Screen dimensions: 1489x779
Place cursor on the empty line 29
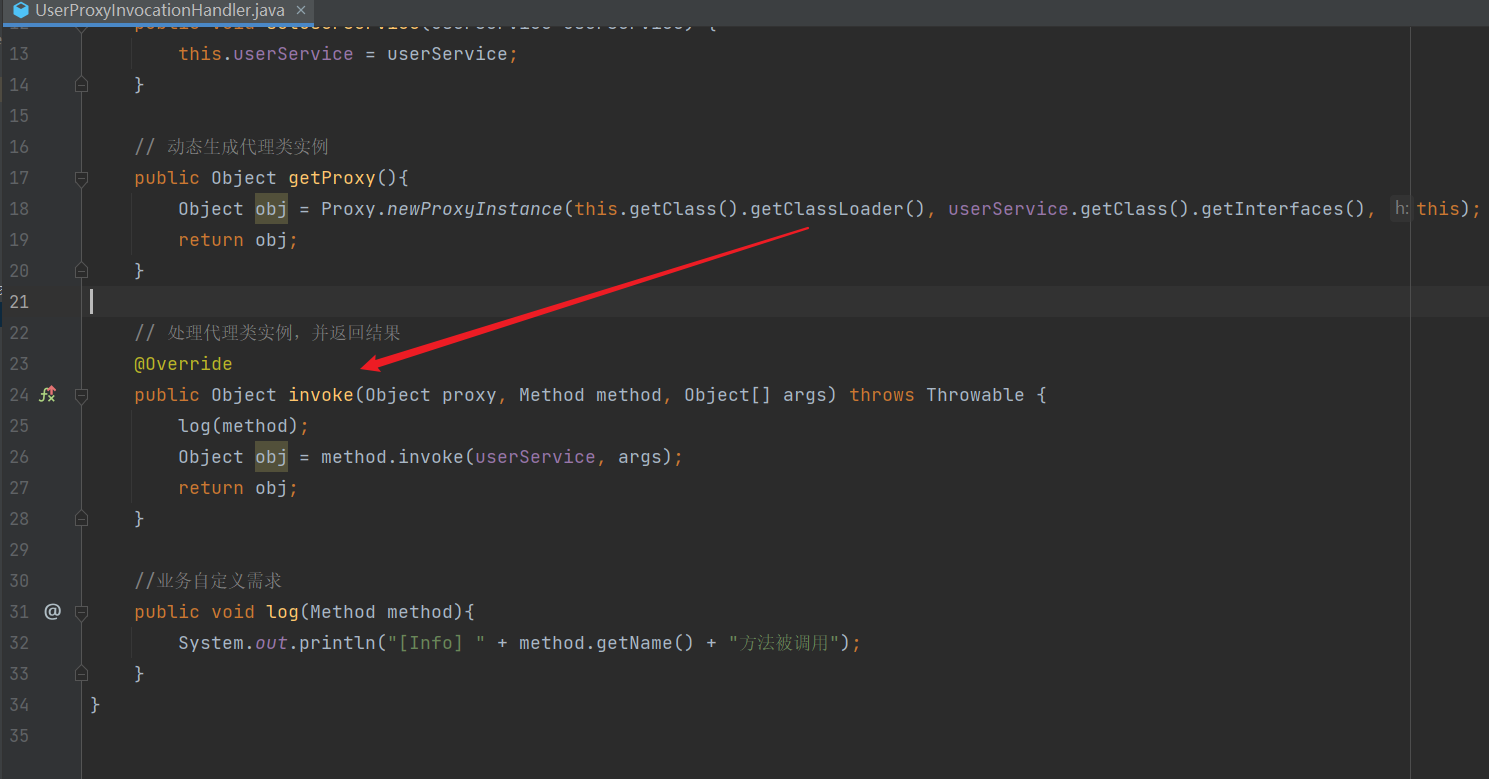click(400, 550)
